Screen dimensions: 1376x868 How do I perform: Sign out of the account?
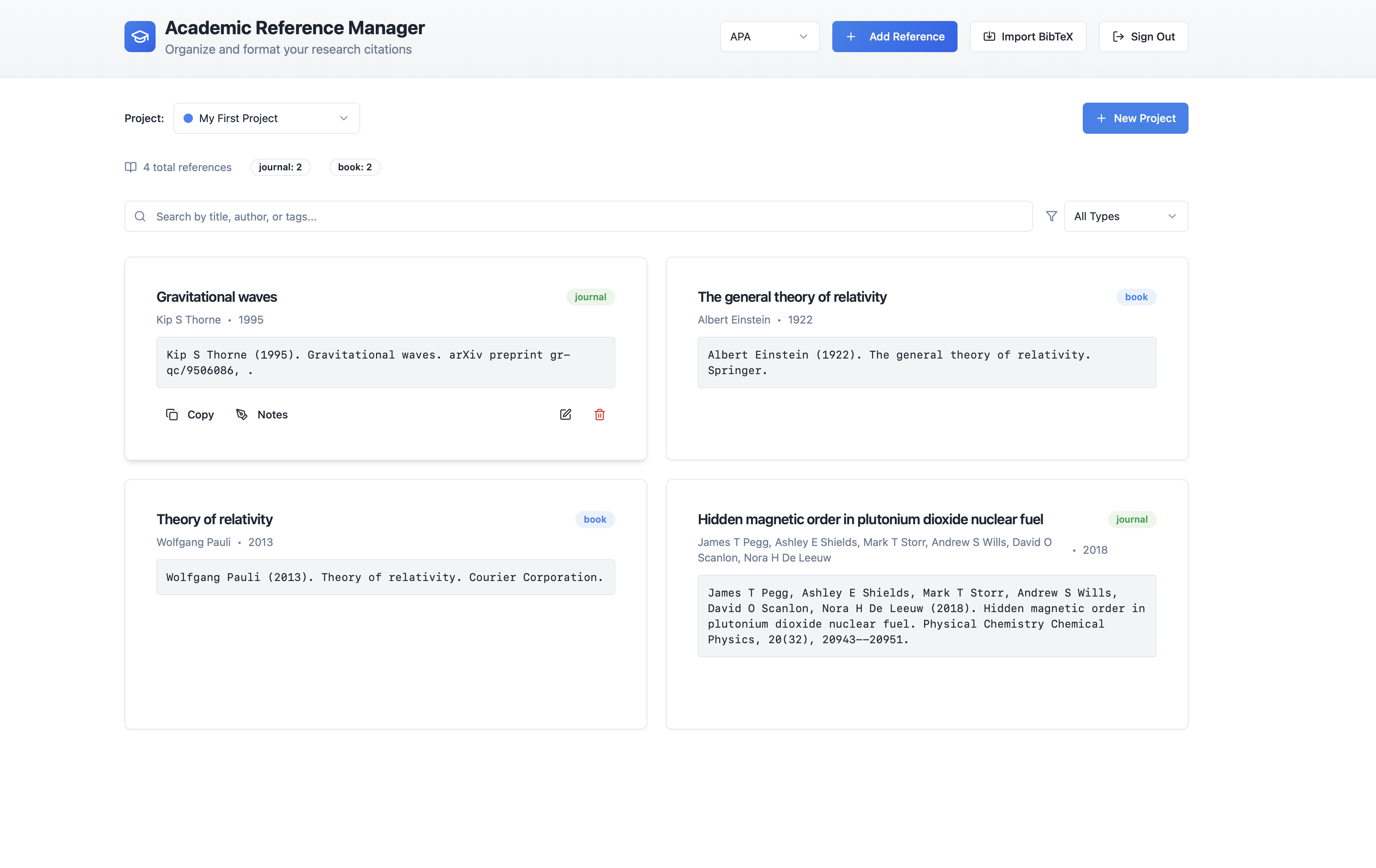pyautogui.click(x=1143, y=37)
